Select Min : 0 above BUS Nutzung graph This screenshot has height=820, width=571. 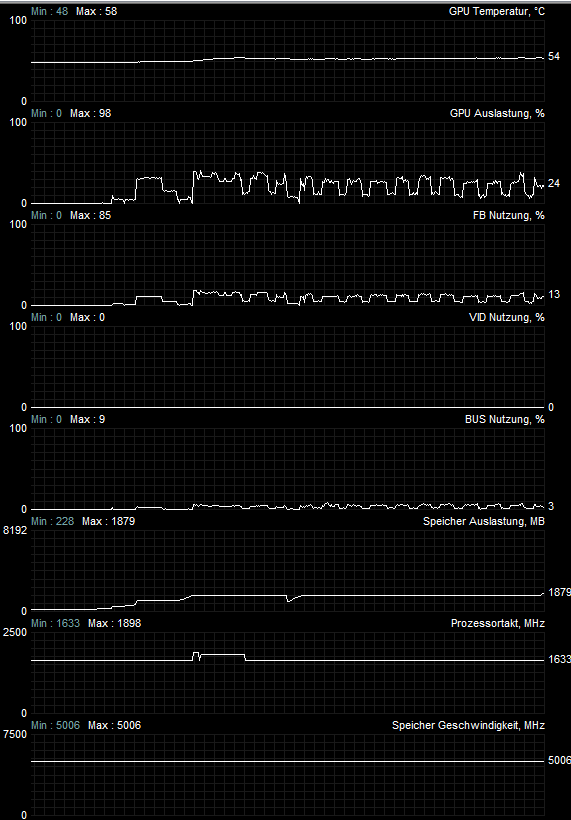click(46, 419)
